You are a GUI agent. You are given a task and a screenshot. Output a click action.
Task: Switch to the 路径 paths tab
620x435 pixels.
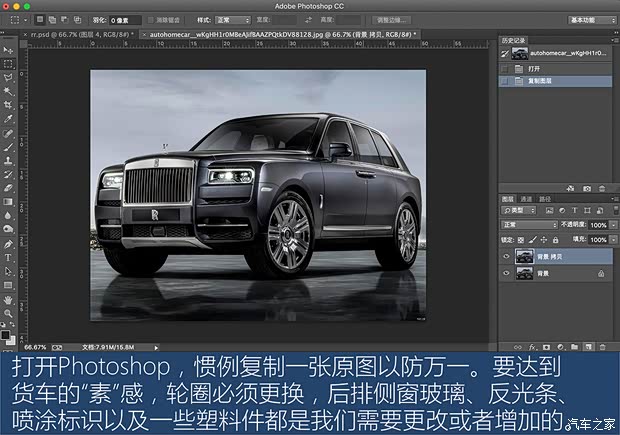point(545,199)
